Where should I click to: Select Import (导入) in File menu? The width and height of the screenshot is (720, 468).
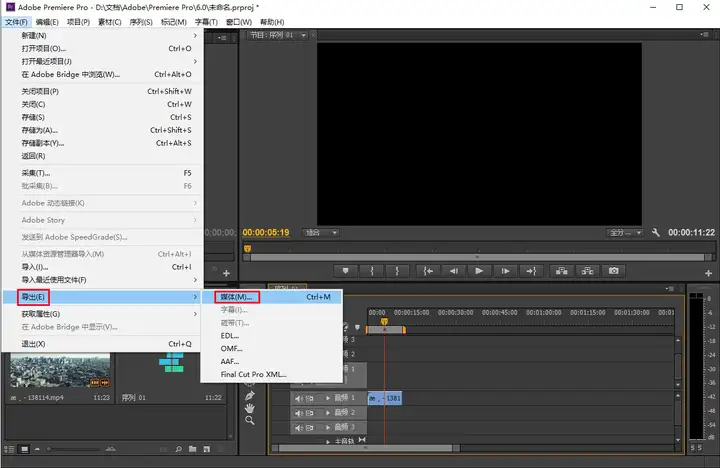(x=103, y=267)
